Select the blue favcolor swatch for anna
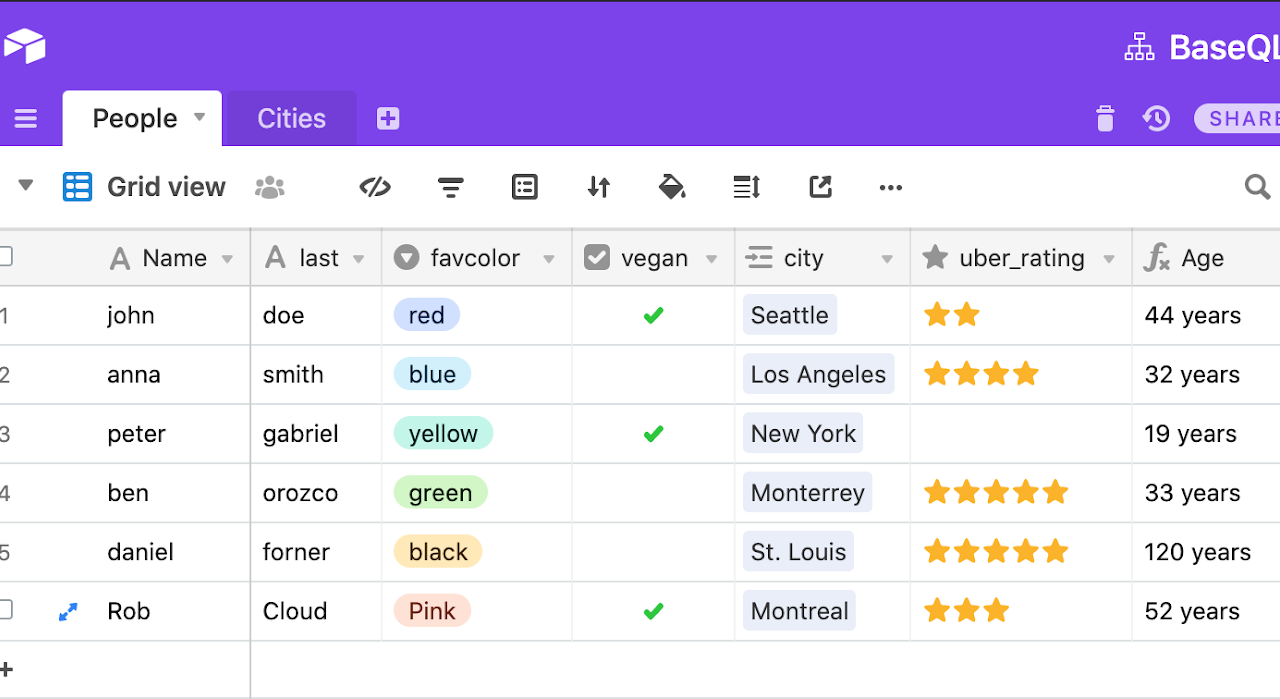 [432, 374]
